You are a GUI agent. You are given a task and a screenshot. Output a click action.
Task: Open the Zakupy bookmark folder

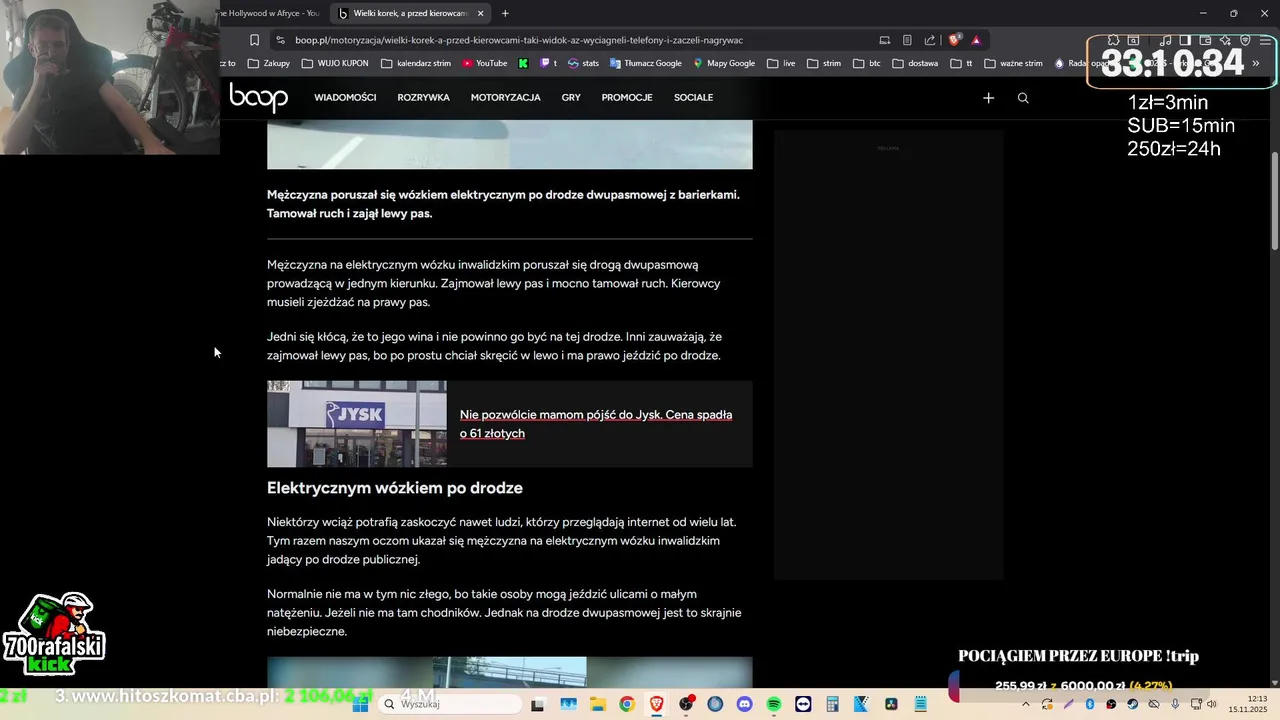point(268,63)
